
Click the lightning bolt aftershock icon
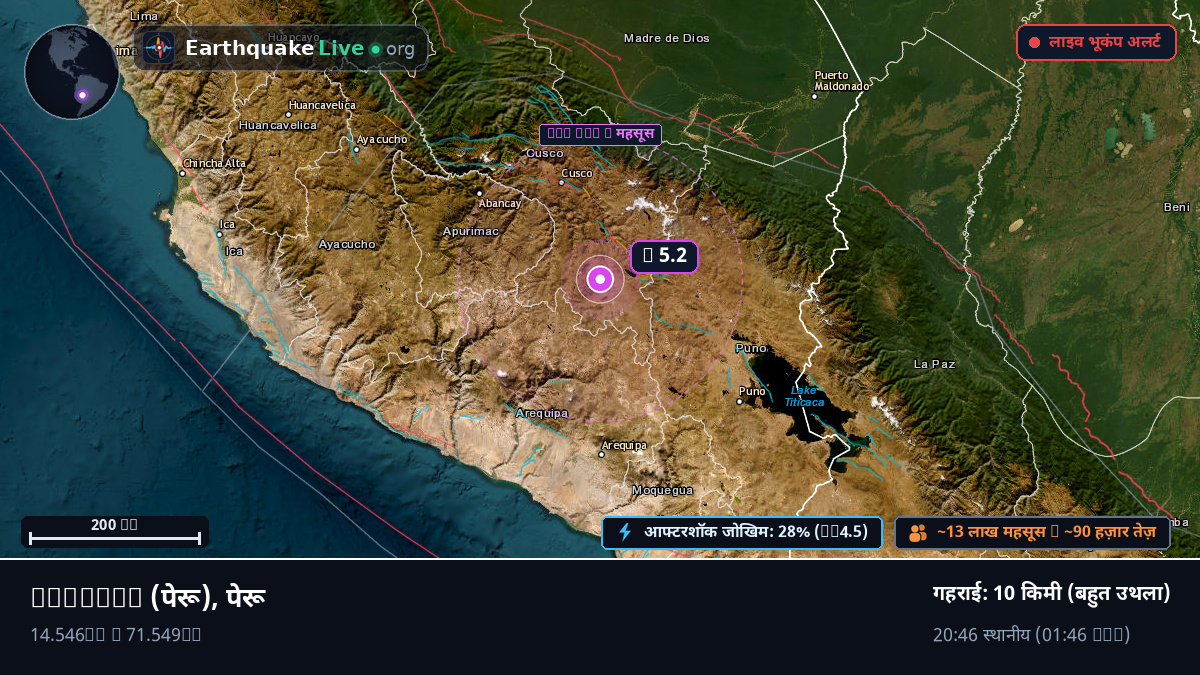626,532
